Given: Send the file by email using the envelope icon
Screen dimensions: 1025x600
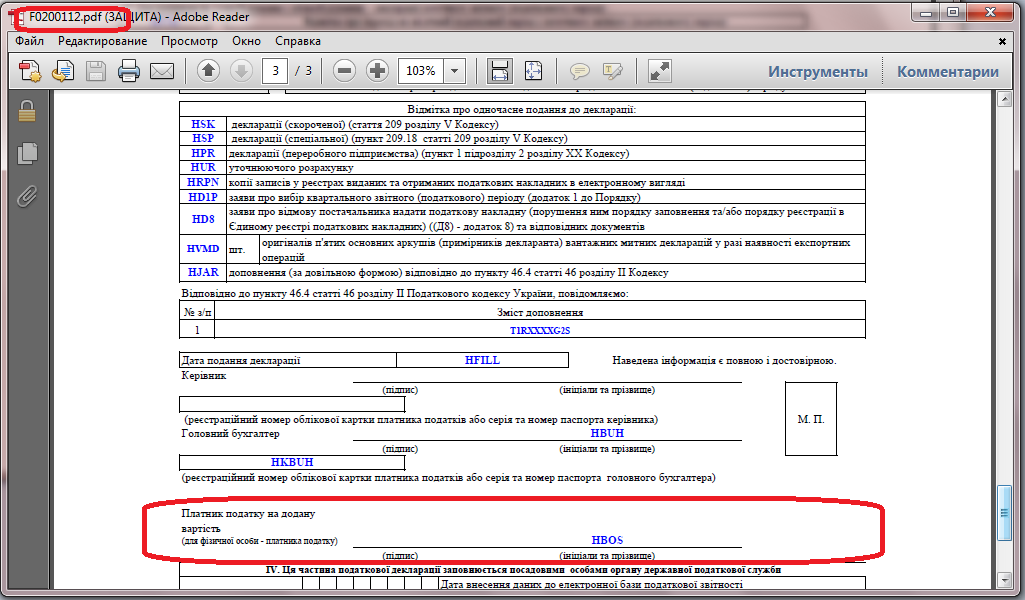Looking at the screenshot, I should point(162,71).
